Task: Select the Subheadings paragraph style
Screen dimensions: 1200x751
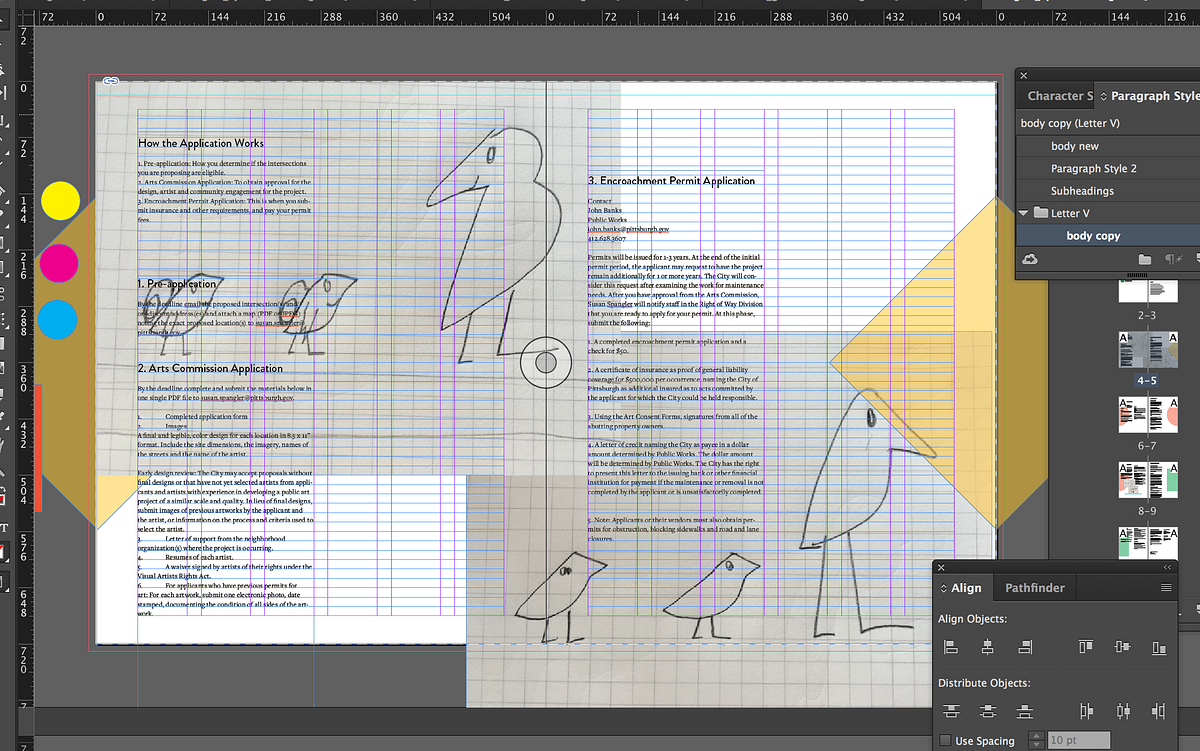Action: pos(1081,191)
